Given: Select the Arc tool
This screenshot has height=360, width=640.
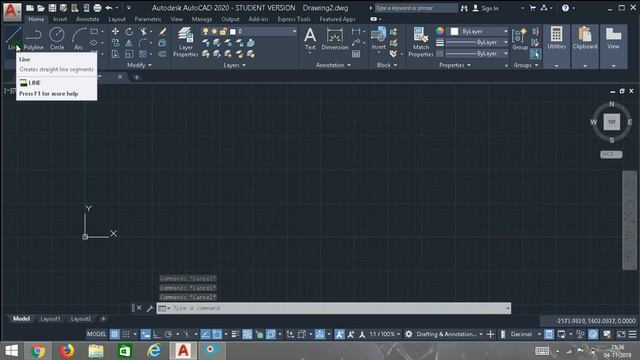Looking at the screenshot, I should point(78,38).
